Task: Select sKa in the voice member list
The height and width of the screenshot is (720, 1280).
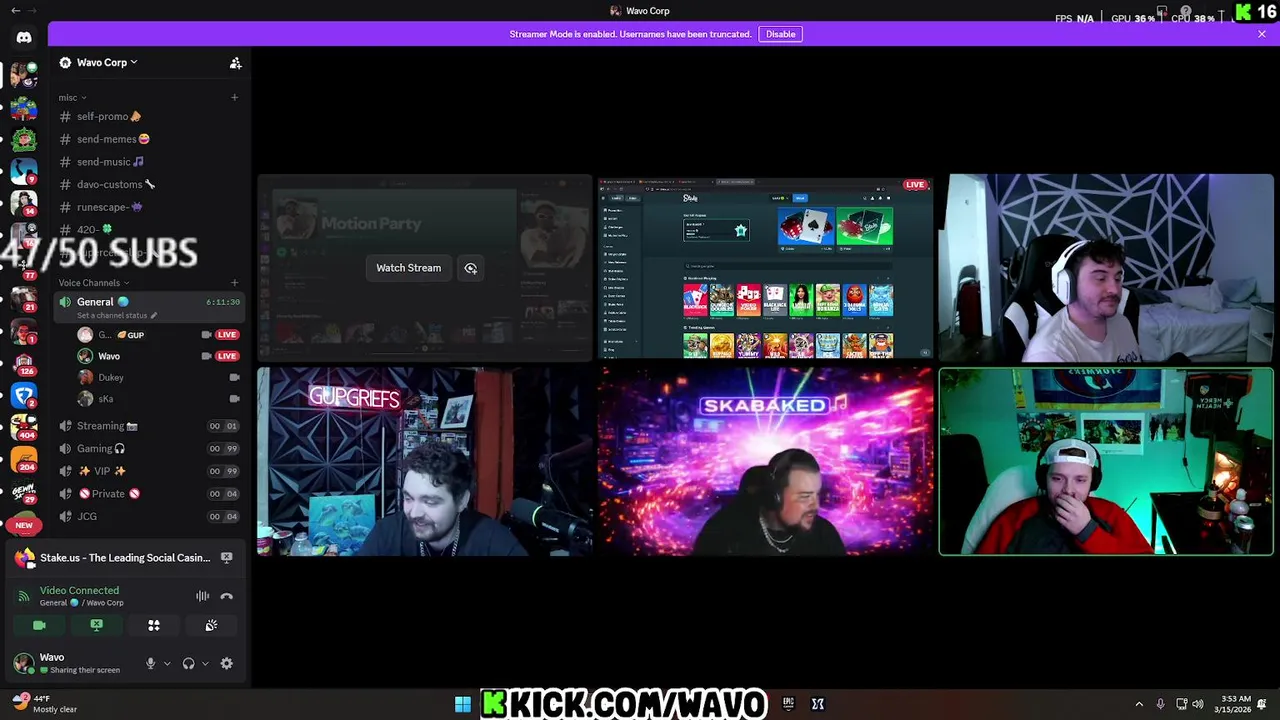Action: point(158,399)
